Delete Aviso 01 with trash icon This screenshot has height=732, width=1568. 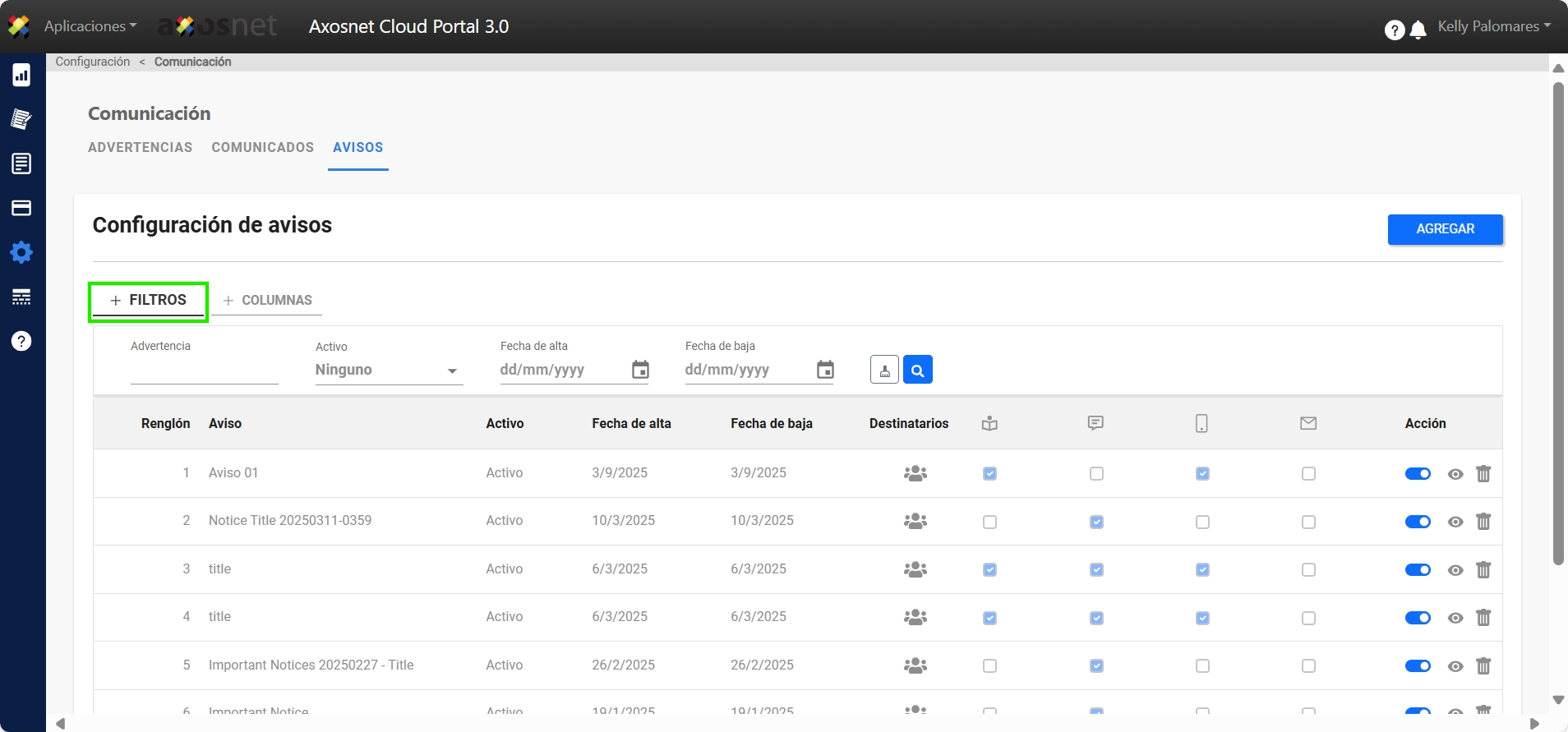pyautogui.click(x=1483, y=474)
